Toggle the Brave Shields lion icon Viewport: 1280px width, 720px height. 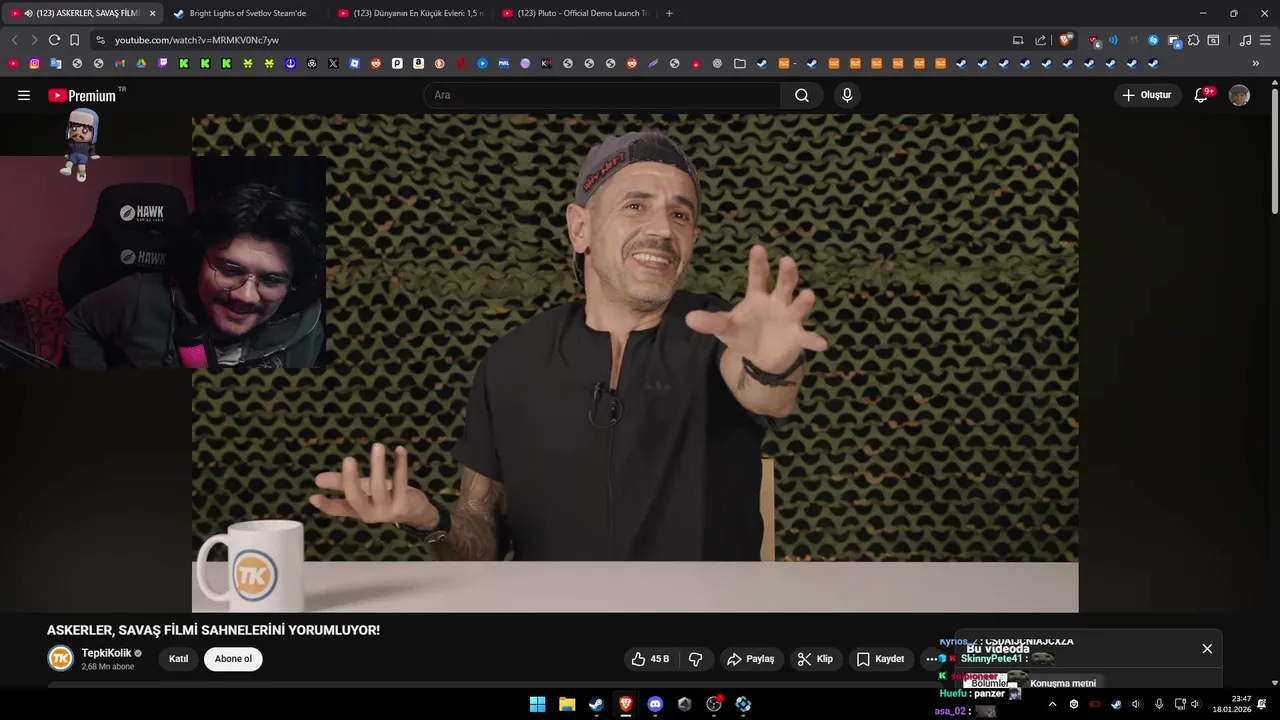point(1065,40)
